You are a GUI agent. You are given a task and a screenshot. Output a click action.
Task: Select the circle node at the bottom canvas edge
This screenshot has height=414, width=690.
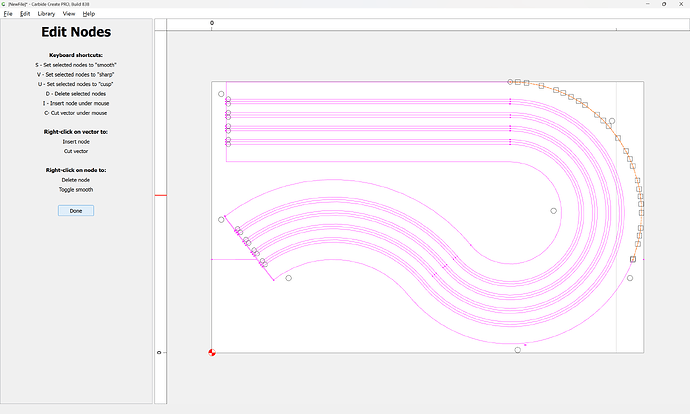point(517,350)
